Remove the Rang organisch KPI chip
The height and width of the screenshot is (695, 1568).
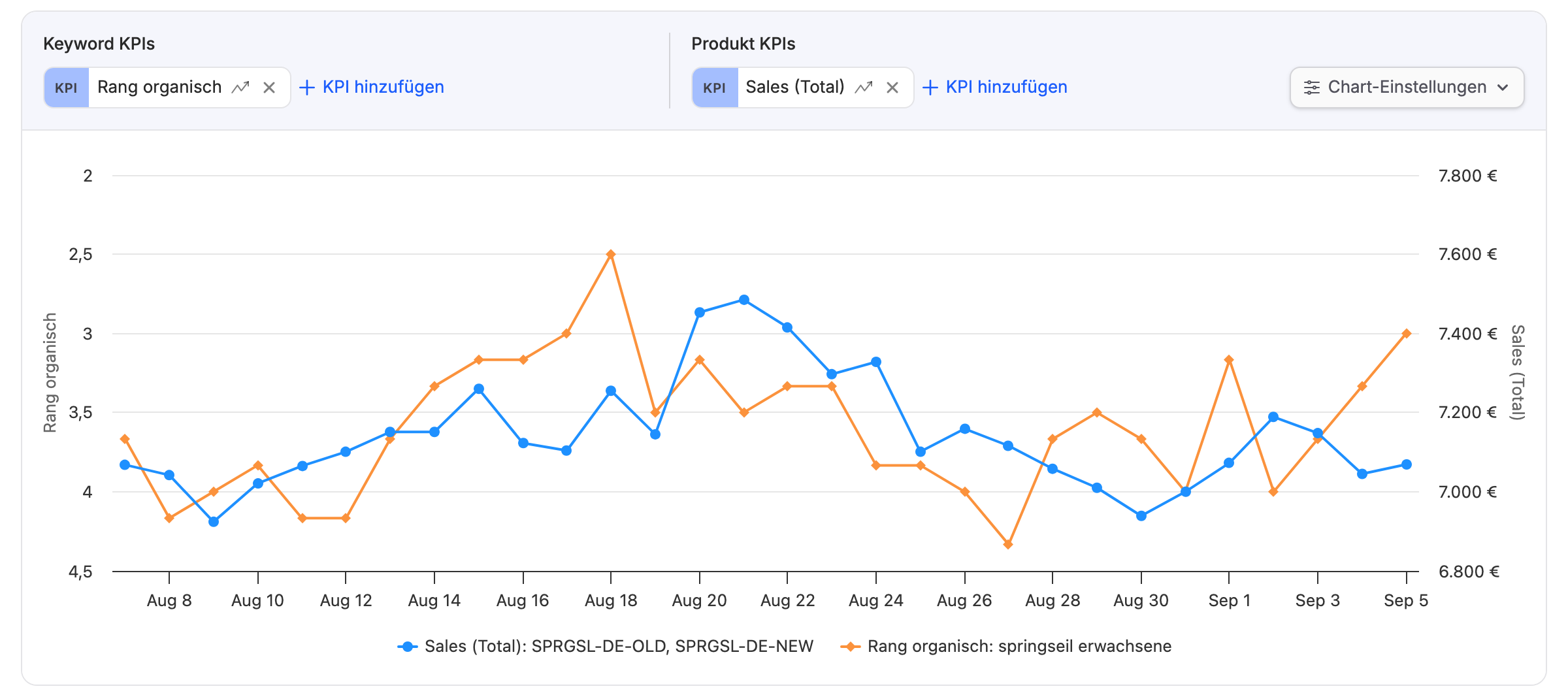[269, 88]
